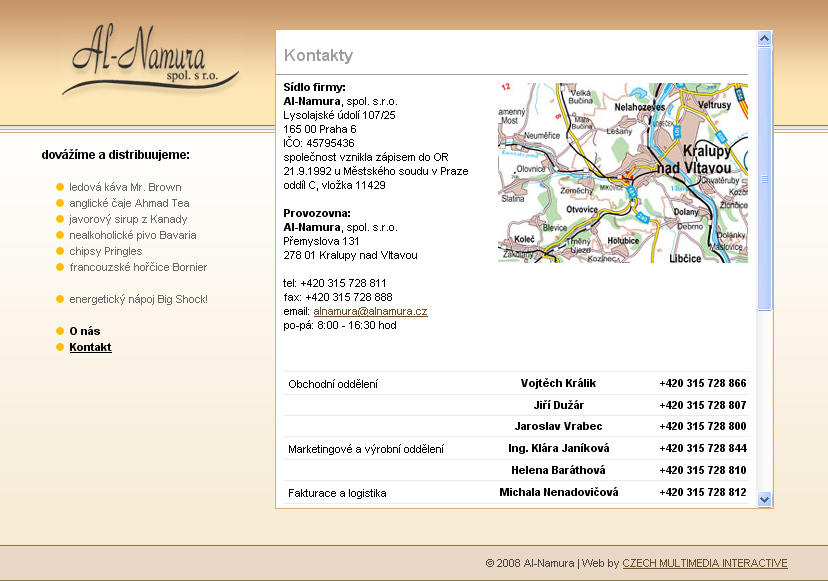Open energetický nápoj Big Shock! link

[x=138, y=299]
